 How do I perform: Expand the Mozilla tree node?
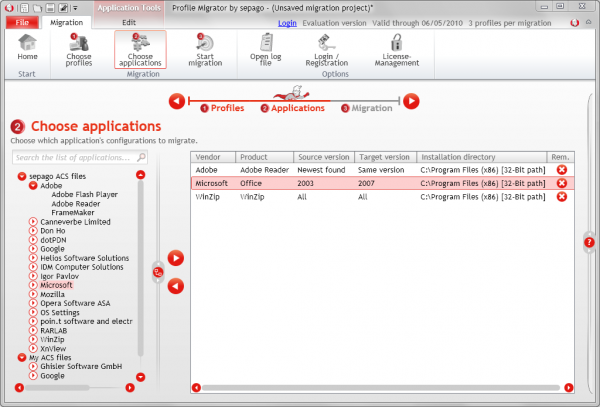(x=33, y=294)
